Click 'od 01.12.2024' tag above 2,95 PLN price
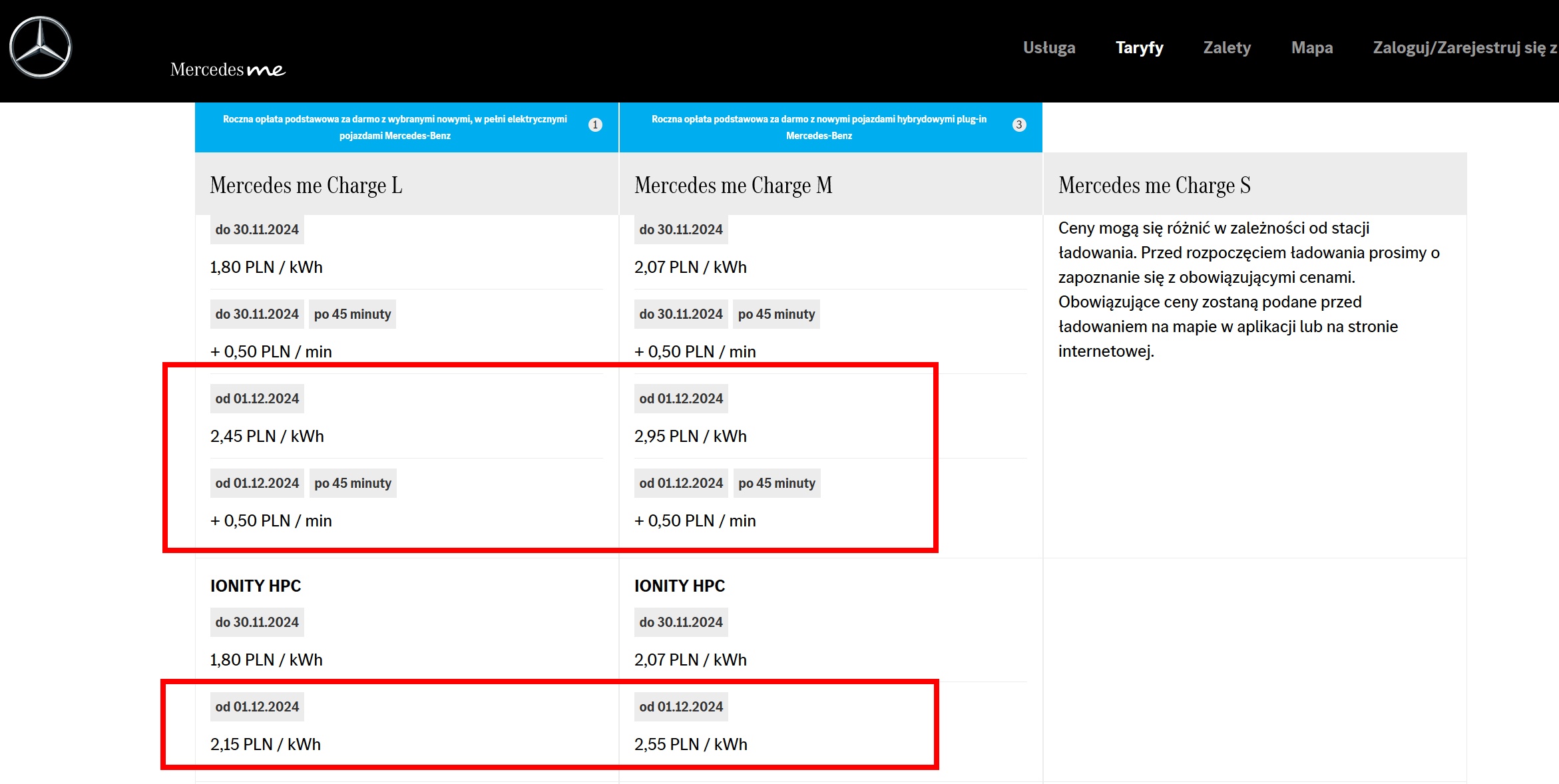 pyautogui.click(x=681, y=399)
